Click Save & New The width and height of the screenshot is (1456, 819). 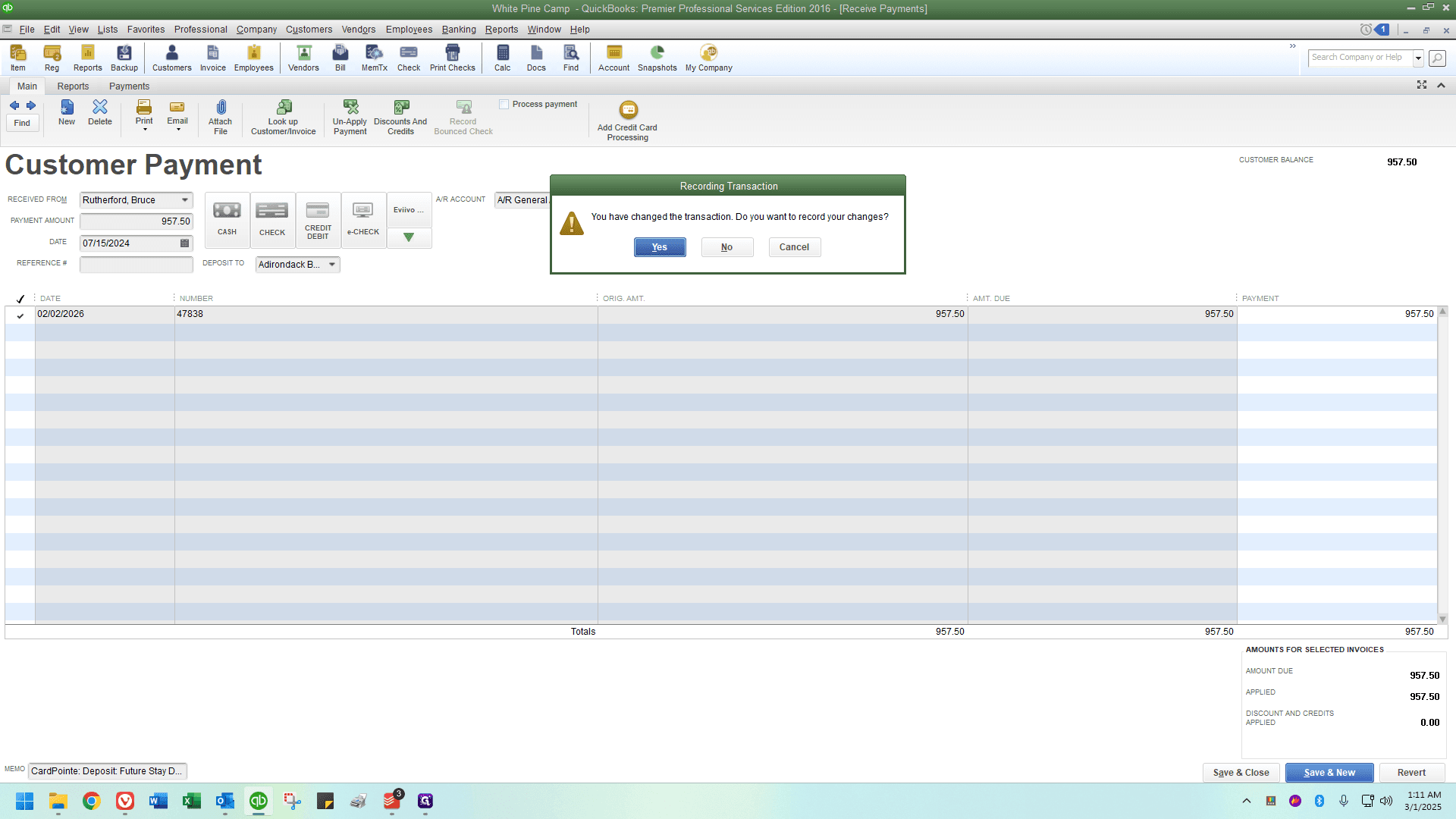coord(1329,773)
